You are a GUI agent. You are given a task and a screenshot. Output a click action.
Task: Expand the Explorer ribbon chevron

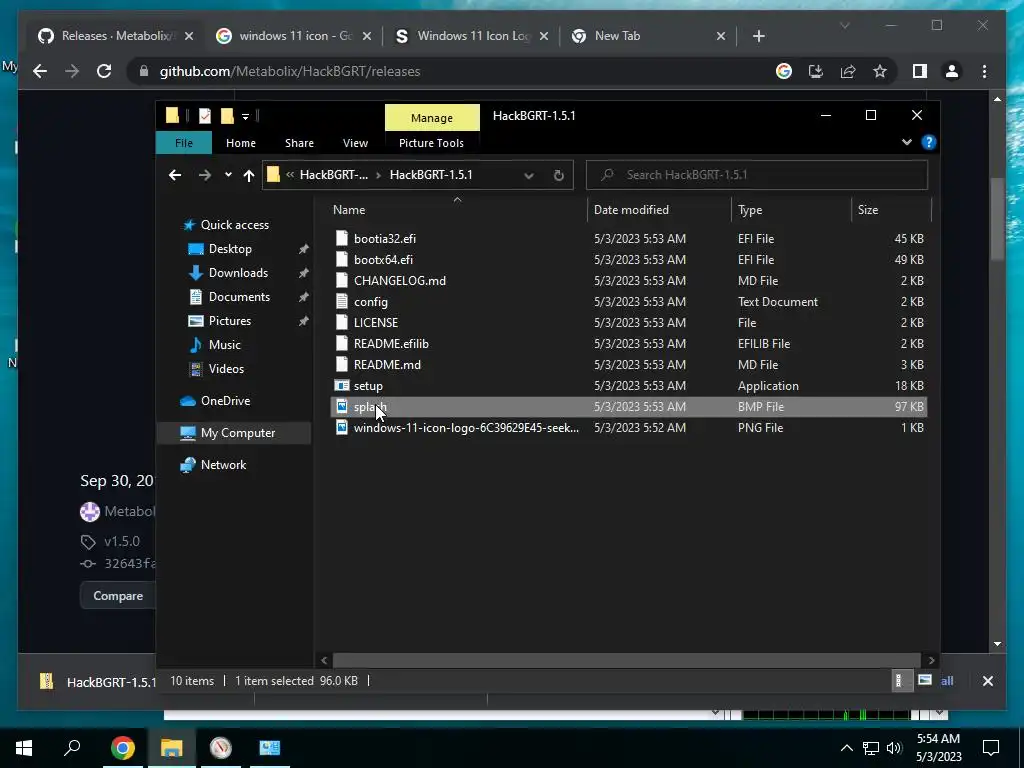[x=906, y=142]
